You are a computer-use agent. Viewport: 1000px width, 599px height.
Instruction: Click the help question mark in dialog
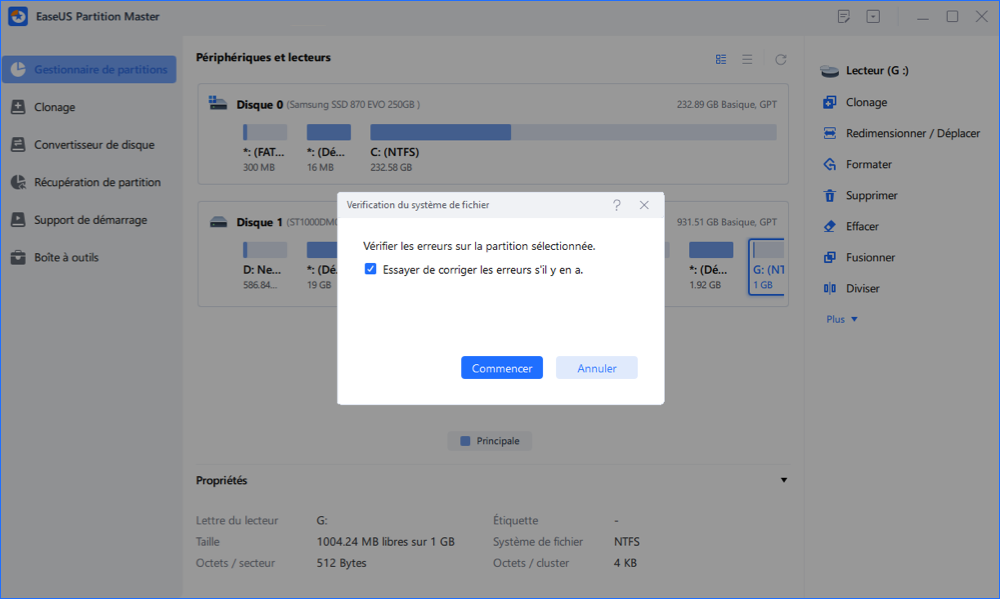click(x=616, y=205)
